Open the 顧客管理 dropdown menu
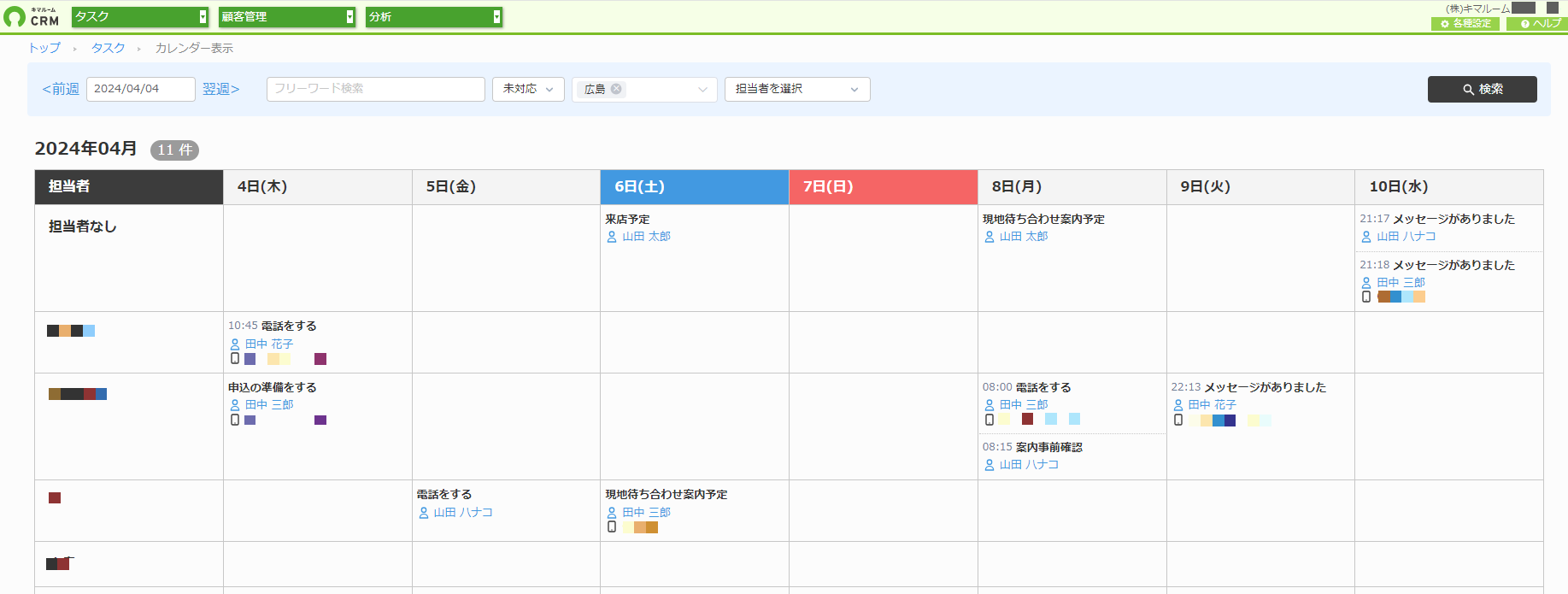This screenshot has height=594, width=1568. coord(287,16)
